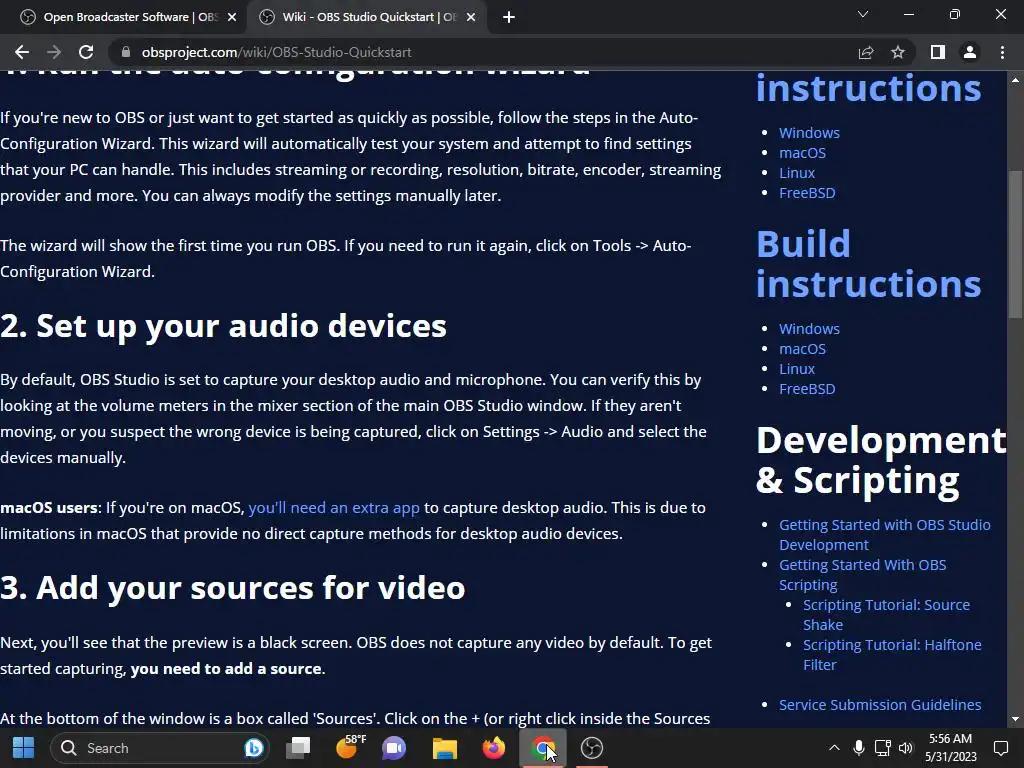The width and height of the screenshot is (1024, 768).
Task: Open Task View from the taskbar
Action: pos(299,748)
